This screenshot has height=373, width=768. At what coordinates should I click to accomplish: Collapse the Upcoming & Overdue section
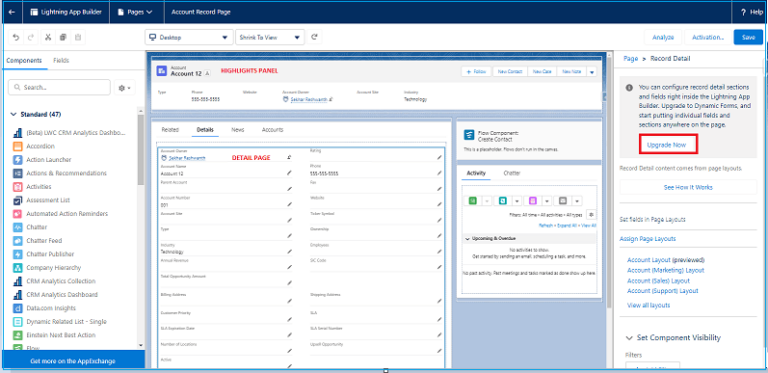coord(467,238)
